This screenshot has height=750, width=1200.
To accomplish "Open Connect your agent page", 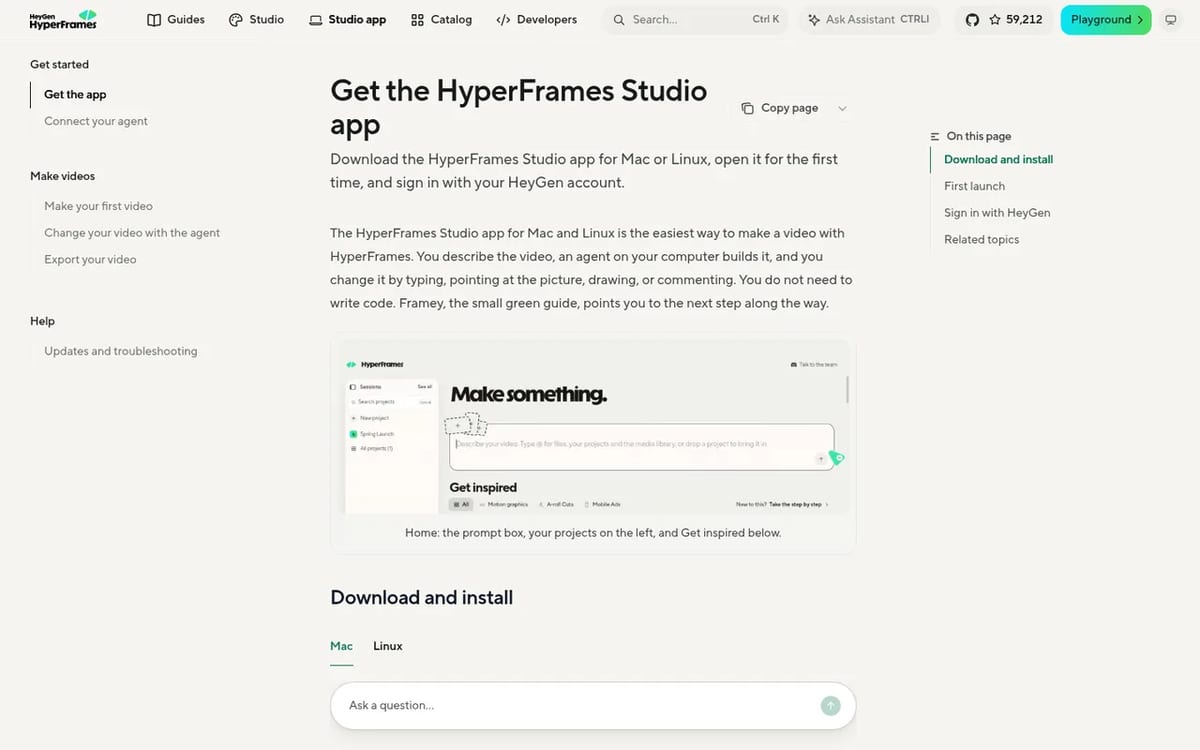I will [96, 121].
